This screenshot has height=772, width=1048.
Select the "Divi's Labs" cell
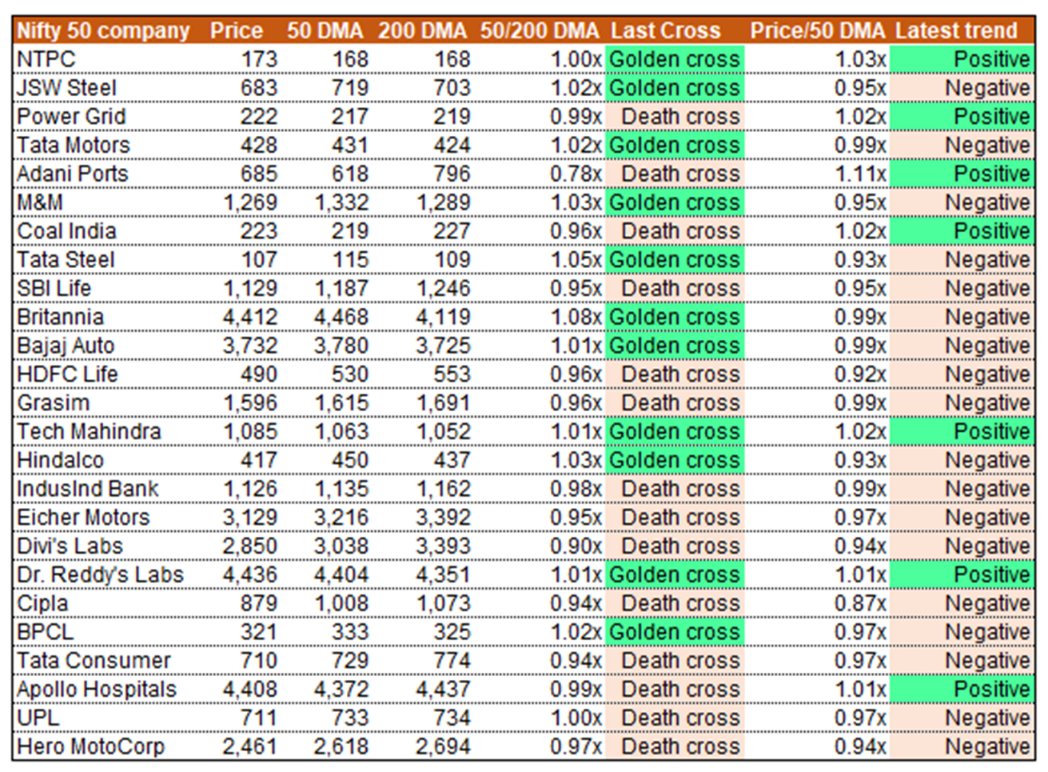click(x=70, y=547)
